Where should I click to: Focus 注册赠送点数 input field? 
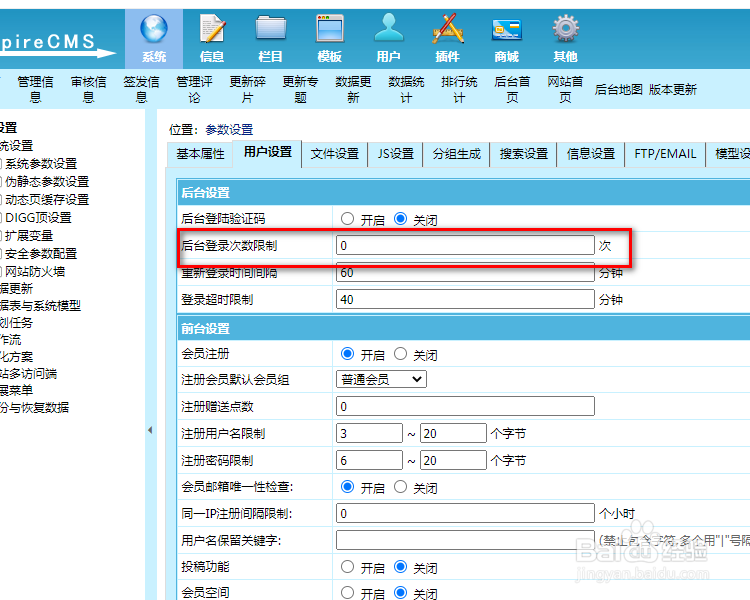click(465, 406)
